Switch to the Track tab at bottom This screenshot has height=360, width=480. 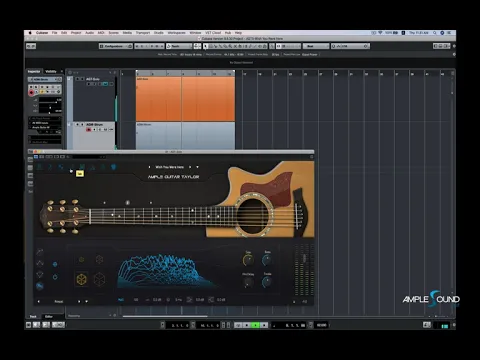tap(33, 316)
